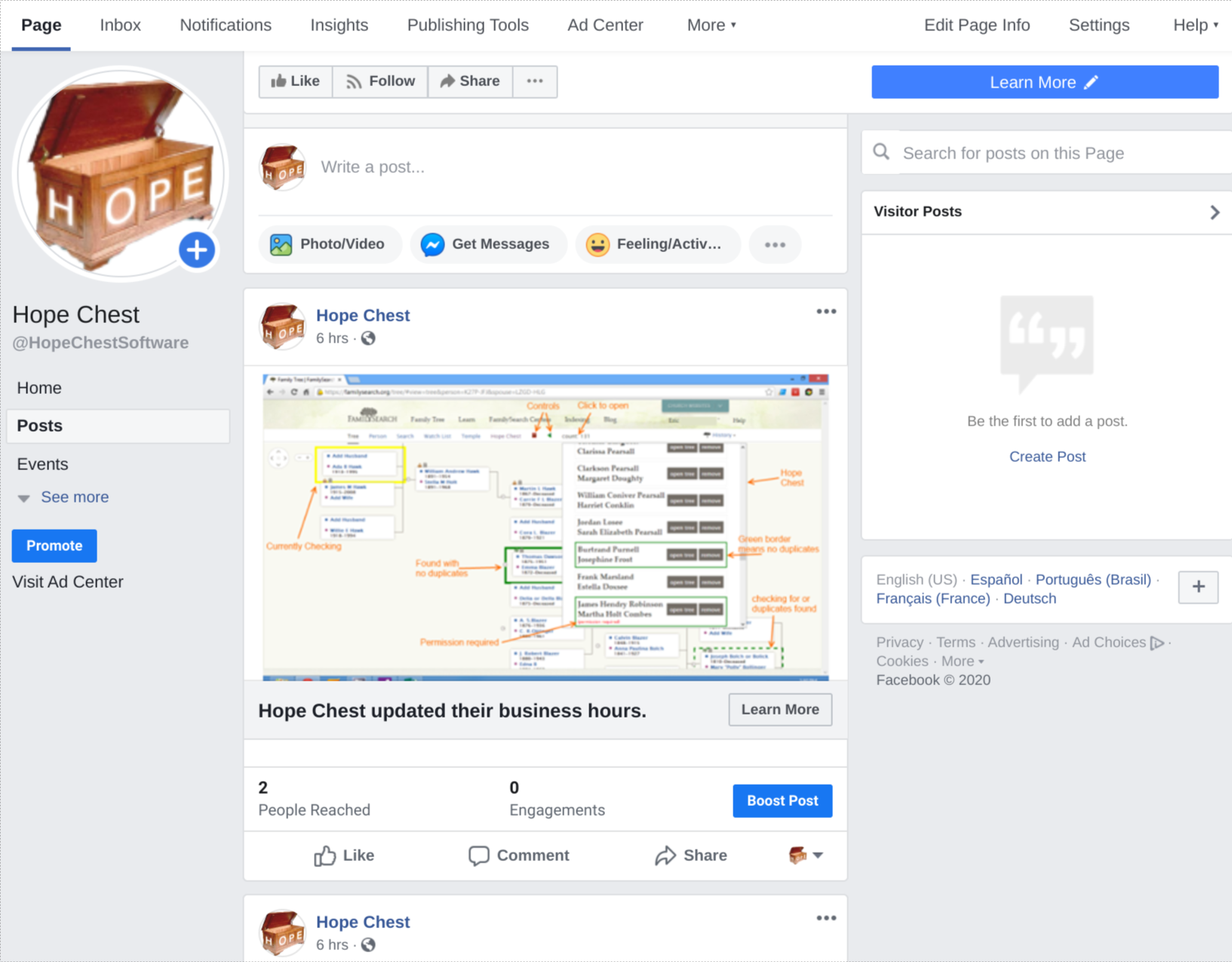Open the Photo/Video upload option
This screenshot has height=962, width=1232.
click(x=329, y=244)
